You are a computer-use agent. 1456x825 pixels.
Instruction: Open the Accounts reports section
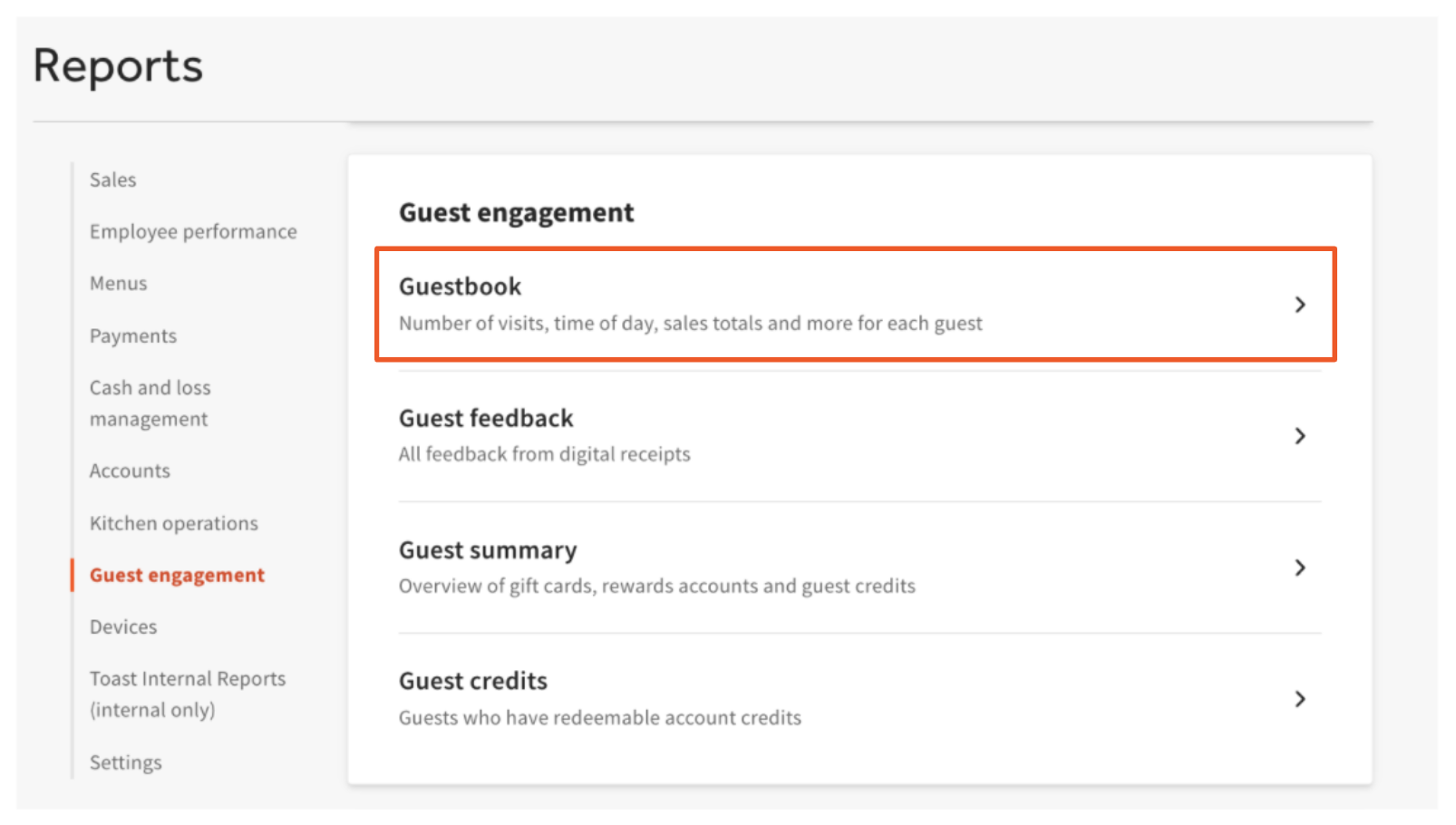coord(129,471)
